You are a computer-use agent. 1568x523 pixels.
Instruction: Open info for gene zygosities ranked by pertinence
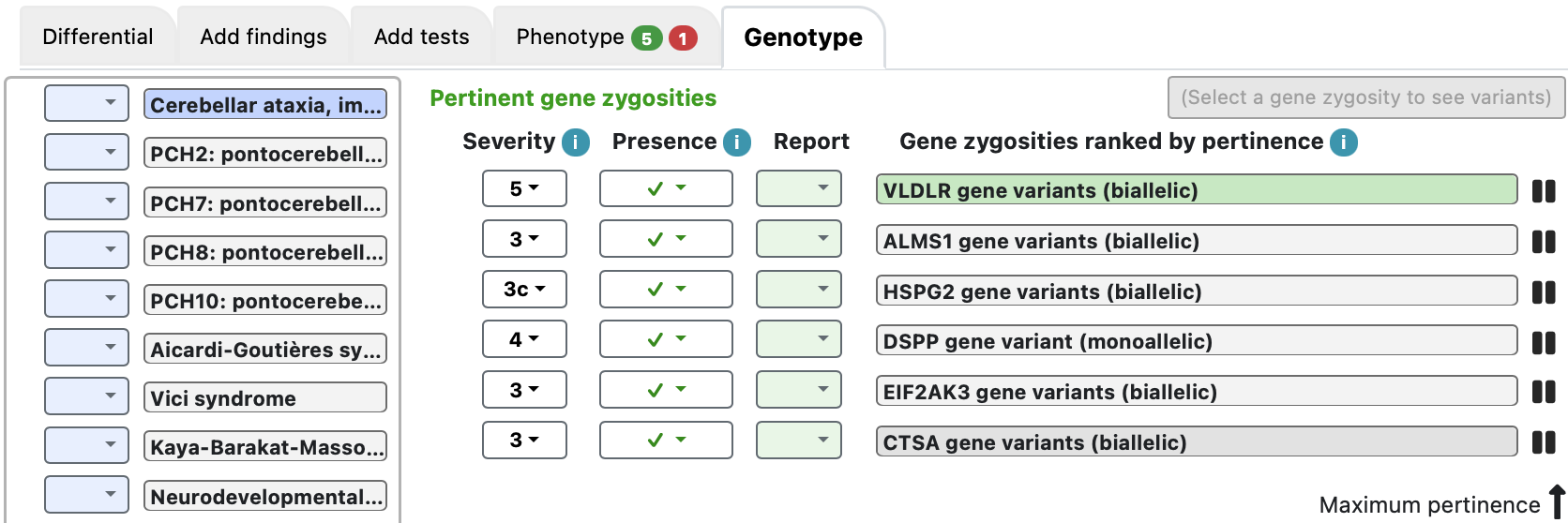pyautogui.click(x=1343, y=142)
